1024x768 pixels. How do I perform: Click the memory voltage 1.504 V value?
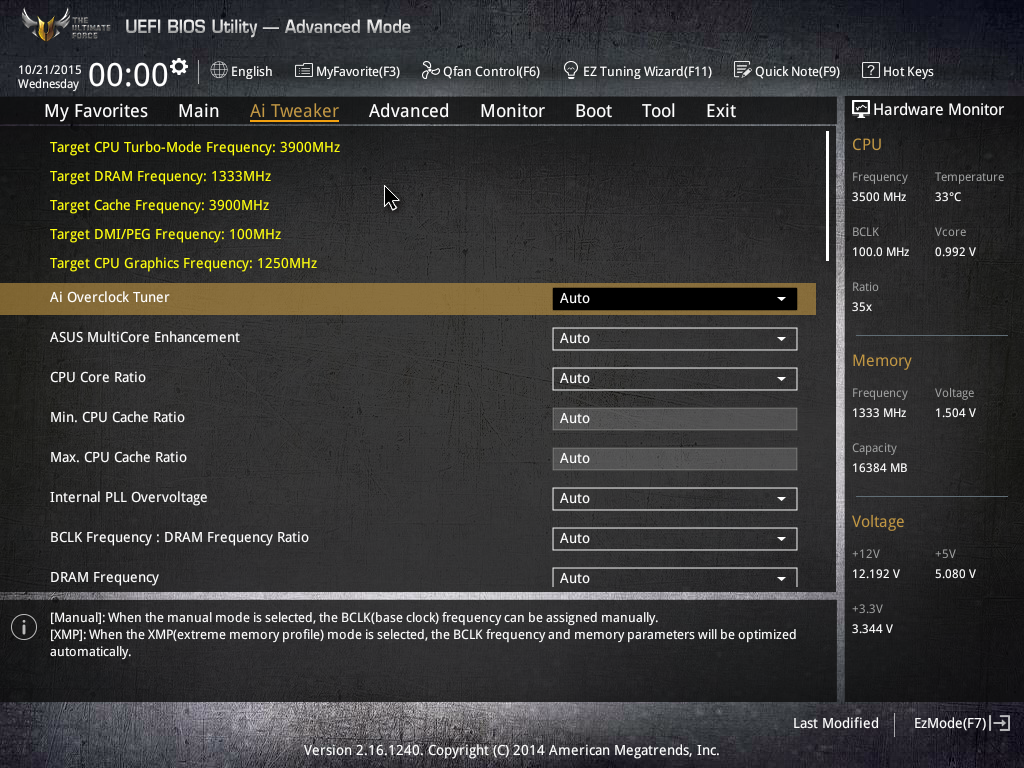pos(955,413)
